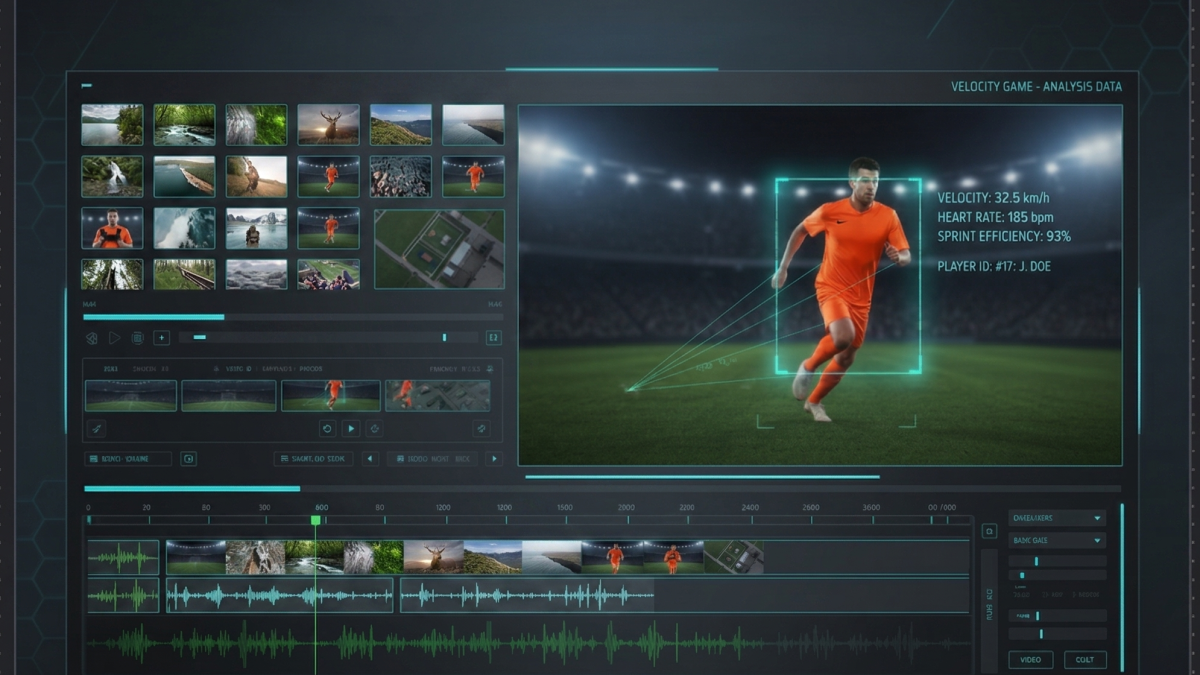This screenshot has width=1200, height=675.
Task: Click the "PLAYER ID: #17: J. DOE" label
Action: pyautogui.click(x=994, y=266)
